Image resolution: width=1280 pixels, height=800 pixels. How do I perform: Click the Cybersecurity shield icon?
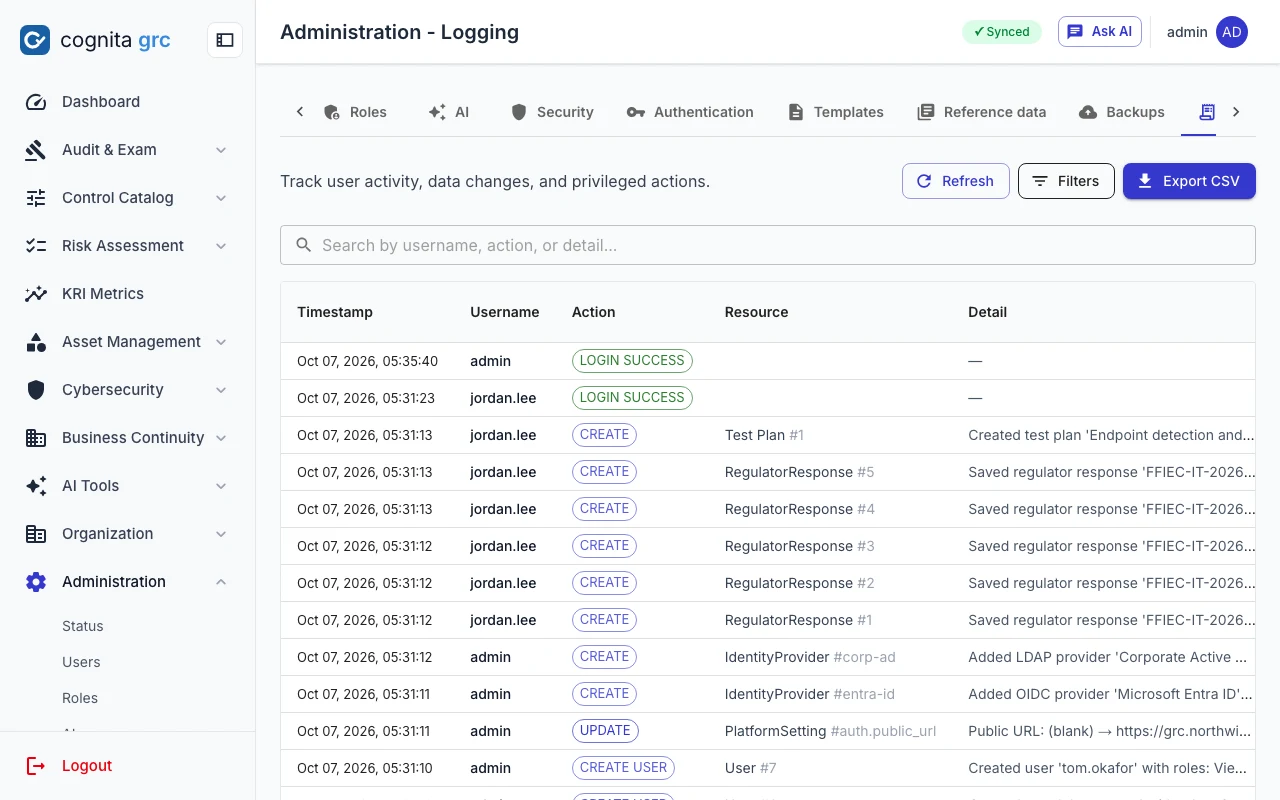(36, 390)
